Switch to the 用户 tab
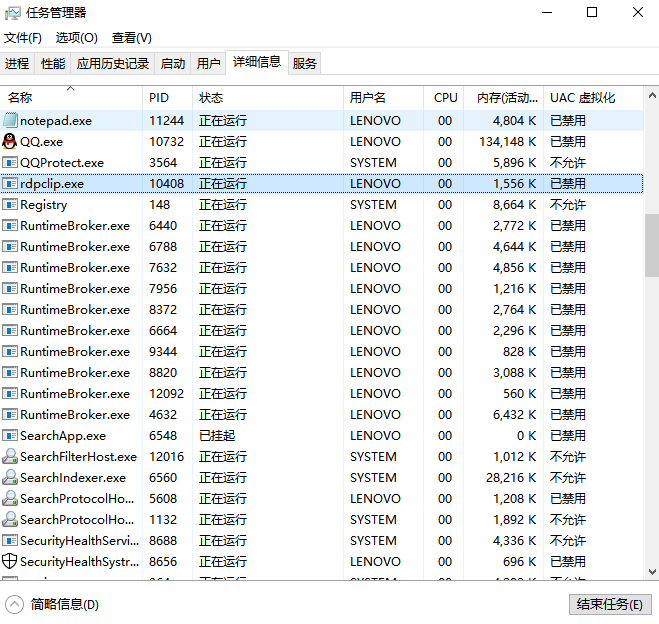 point(208,63)
